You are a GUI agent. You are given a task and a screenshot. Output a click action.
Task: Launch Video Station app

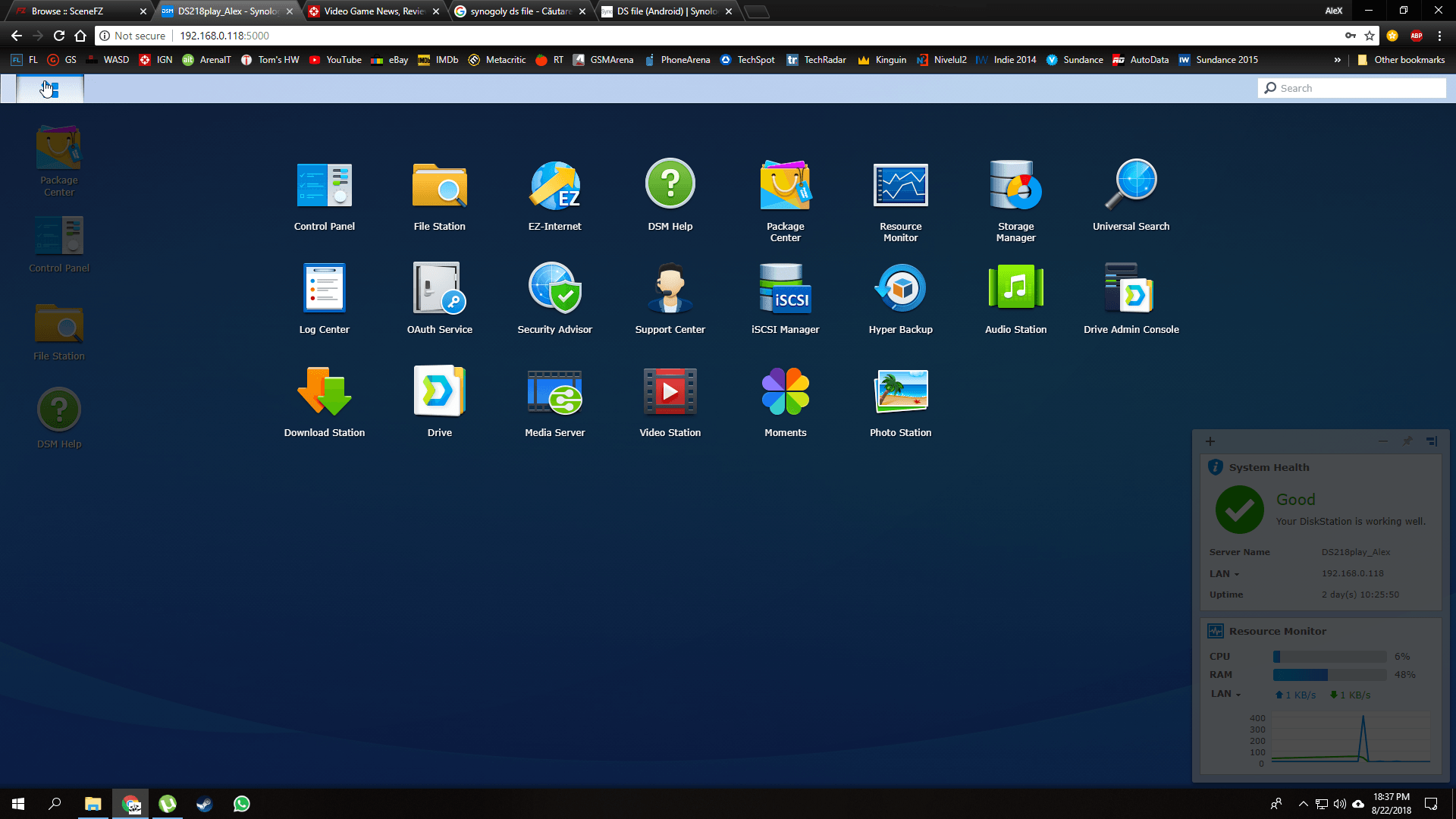pos(670,392)
